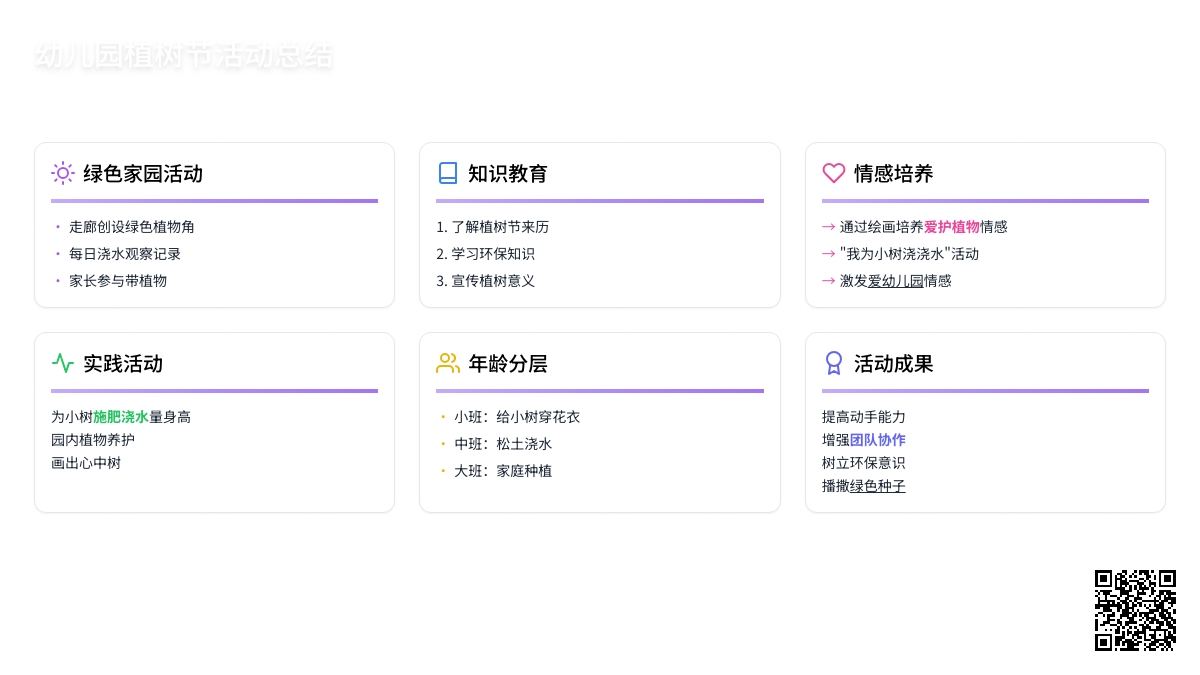Click the bullet 家长参与带植物
The height and width of the screenshot is (675, 1200).
pyautogui.click(x=118, y=281)
